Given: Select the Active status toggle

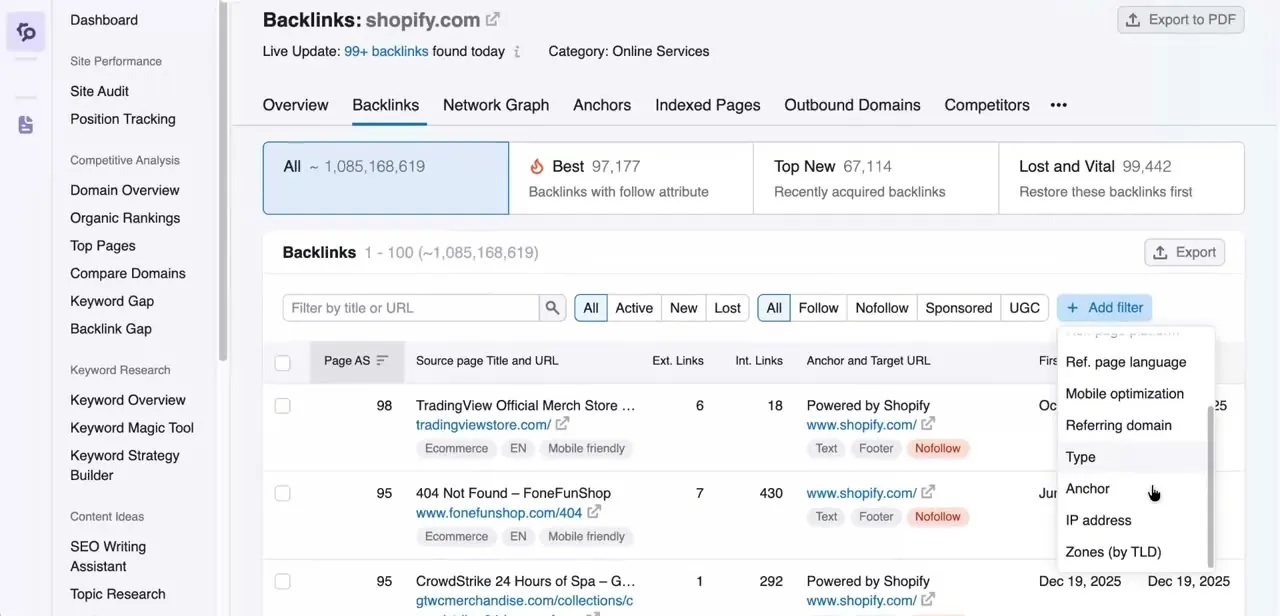Looking at the screenshot, I should coord(634,308).
